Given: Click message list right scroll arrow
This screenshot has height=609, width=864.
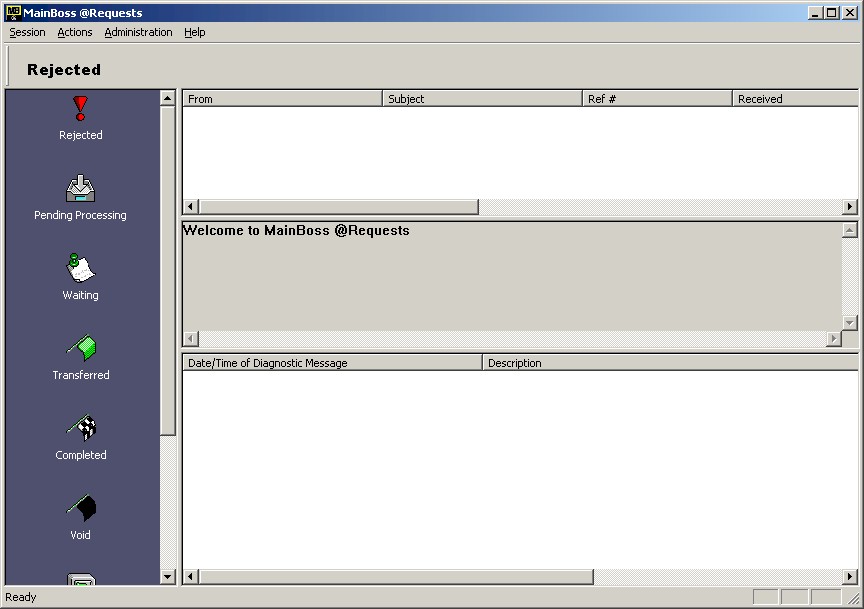Looking at the screenshot, I should tap(850, 207).
